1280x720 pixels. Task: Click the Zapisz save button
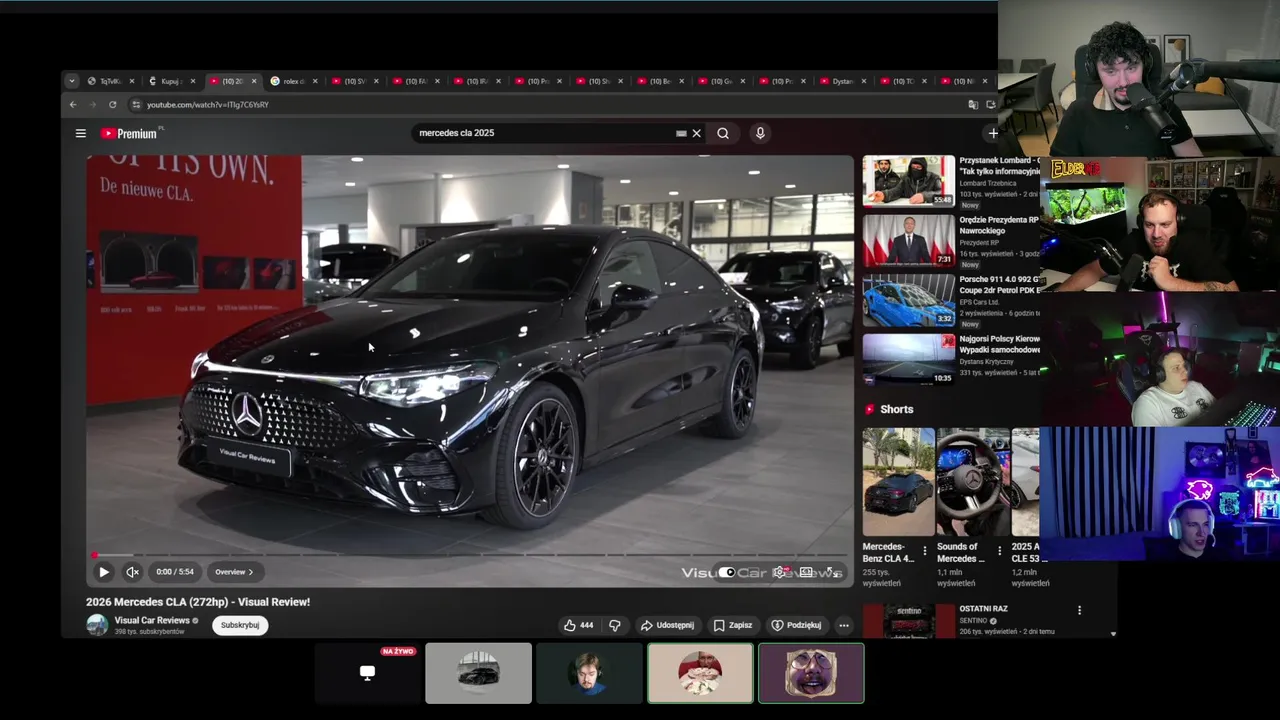(733, 625)
